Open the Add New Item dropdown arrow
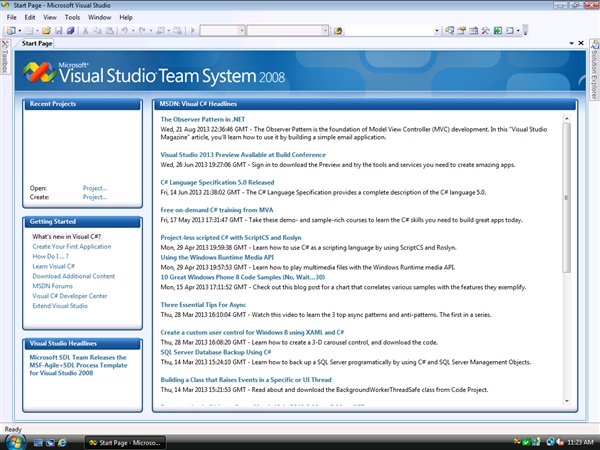600x450 pixels. pyautogui.click(x=37, y=31)
